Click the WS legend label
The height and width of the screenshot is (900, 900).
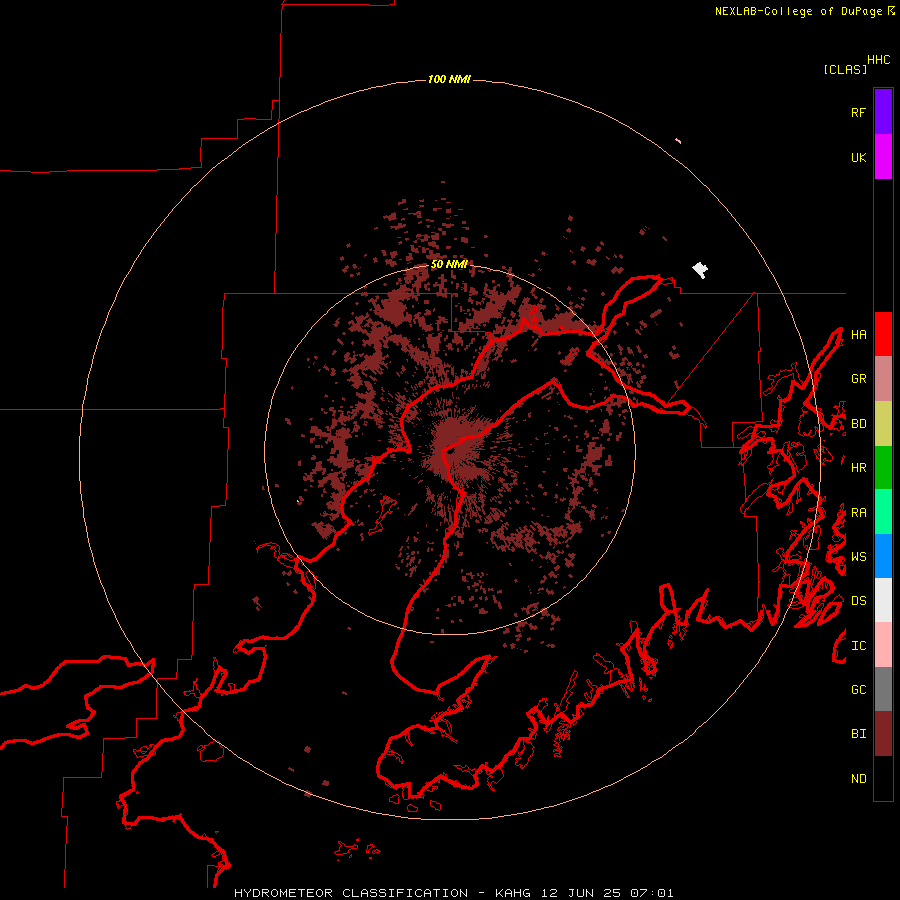[858, 557]
